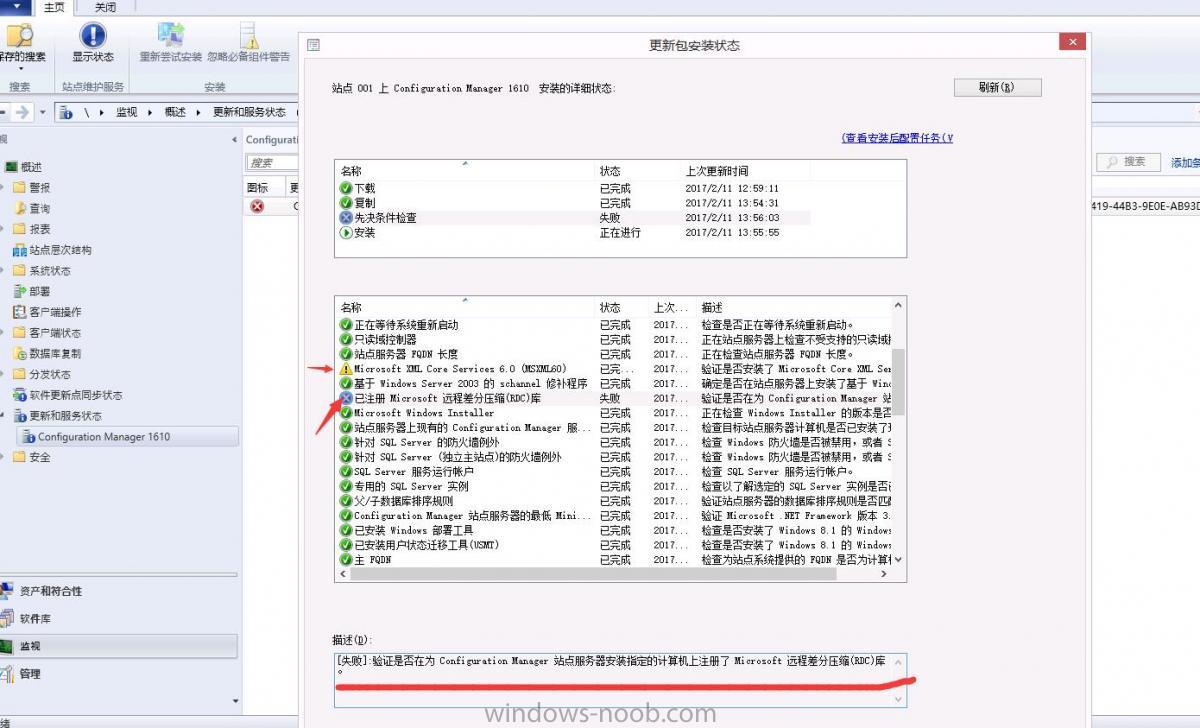Click the 添加条件 link in the background
Screen dimensions: 1200x728
[1185, 162]
